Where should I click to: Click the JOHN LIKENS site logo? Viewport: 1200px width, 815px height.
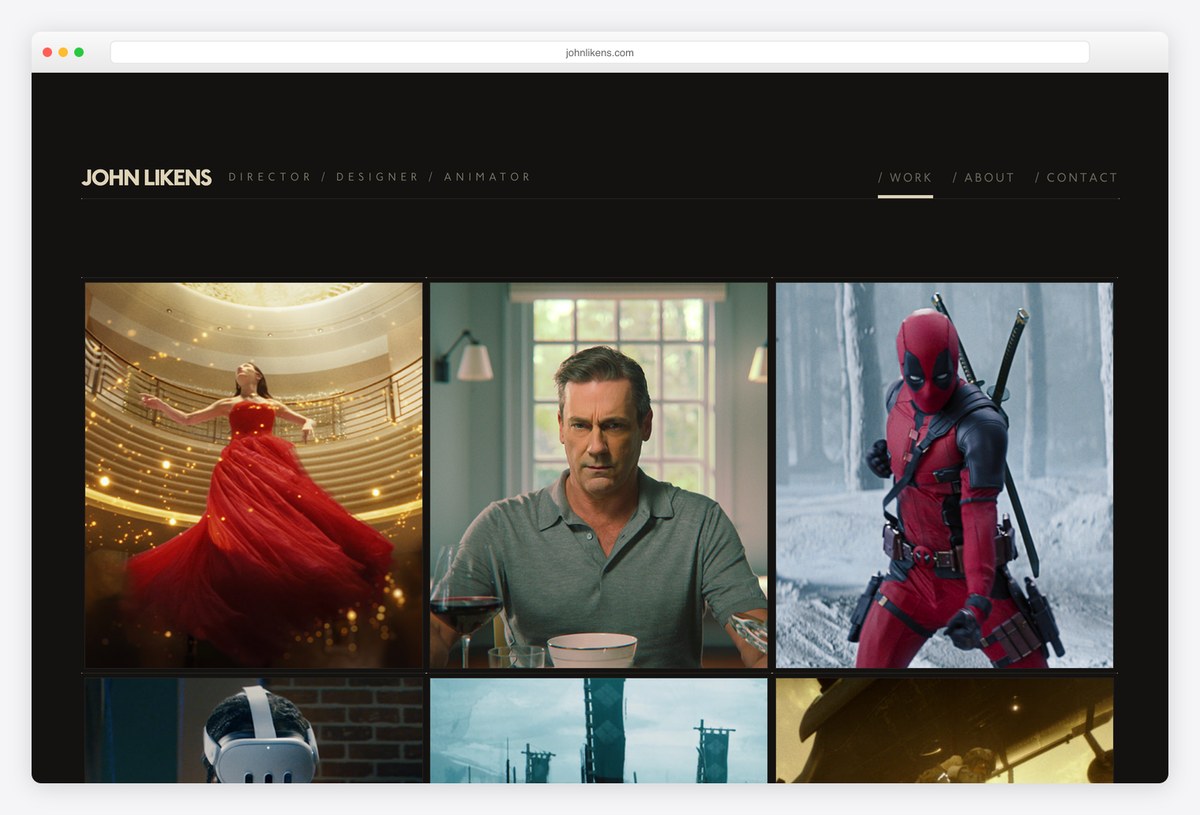click(x=147, y=178)
